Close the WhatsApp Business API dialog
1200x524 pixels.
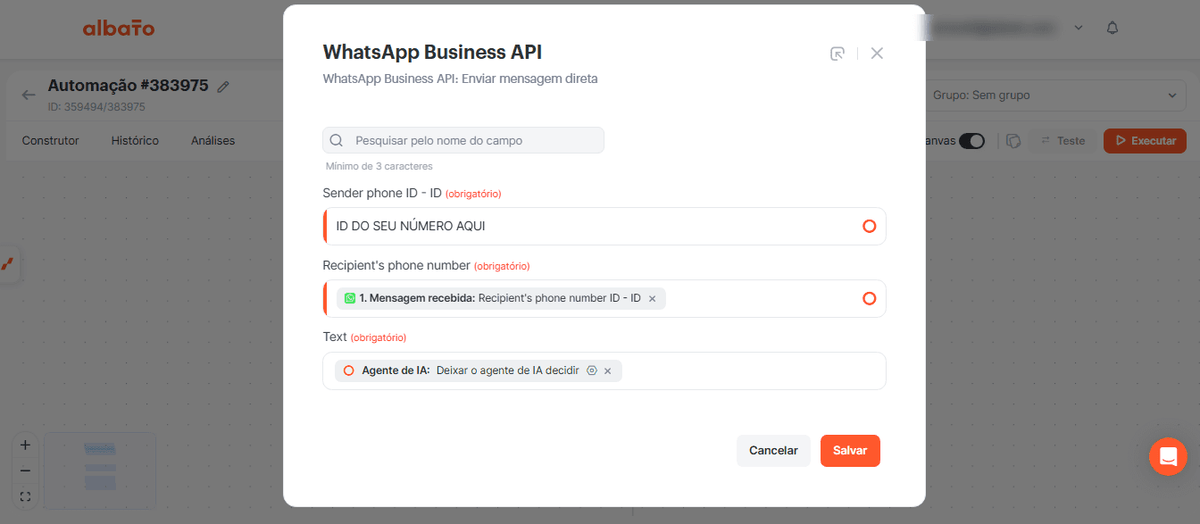[877, 53]
